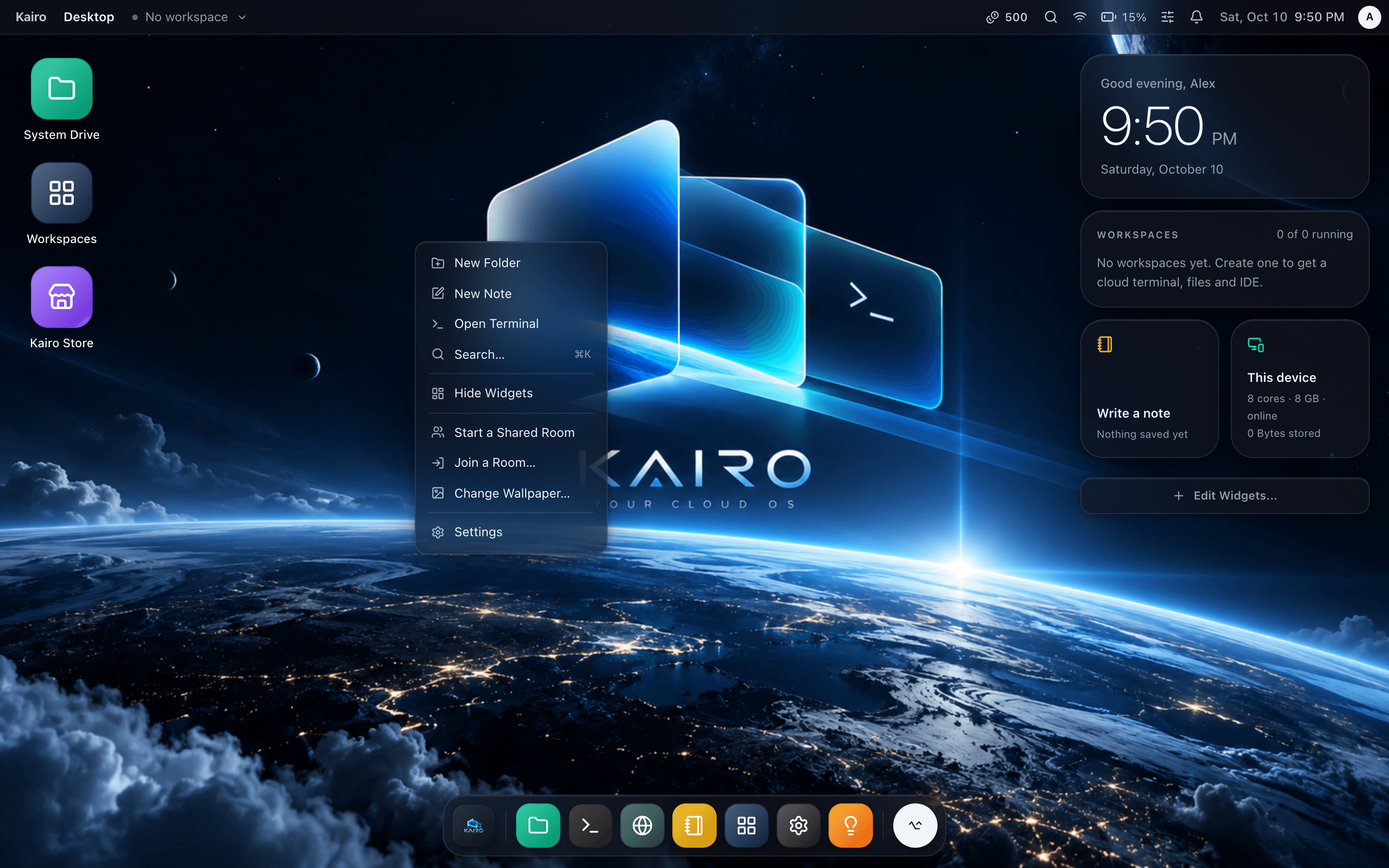1389x868 pixels.
Task: Open the Settings gear in dock
Action: pos(798,826)
